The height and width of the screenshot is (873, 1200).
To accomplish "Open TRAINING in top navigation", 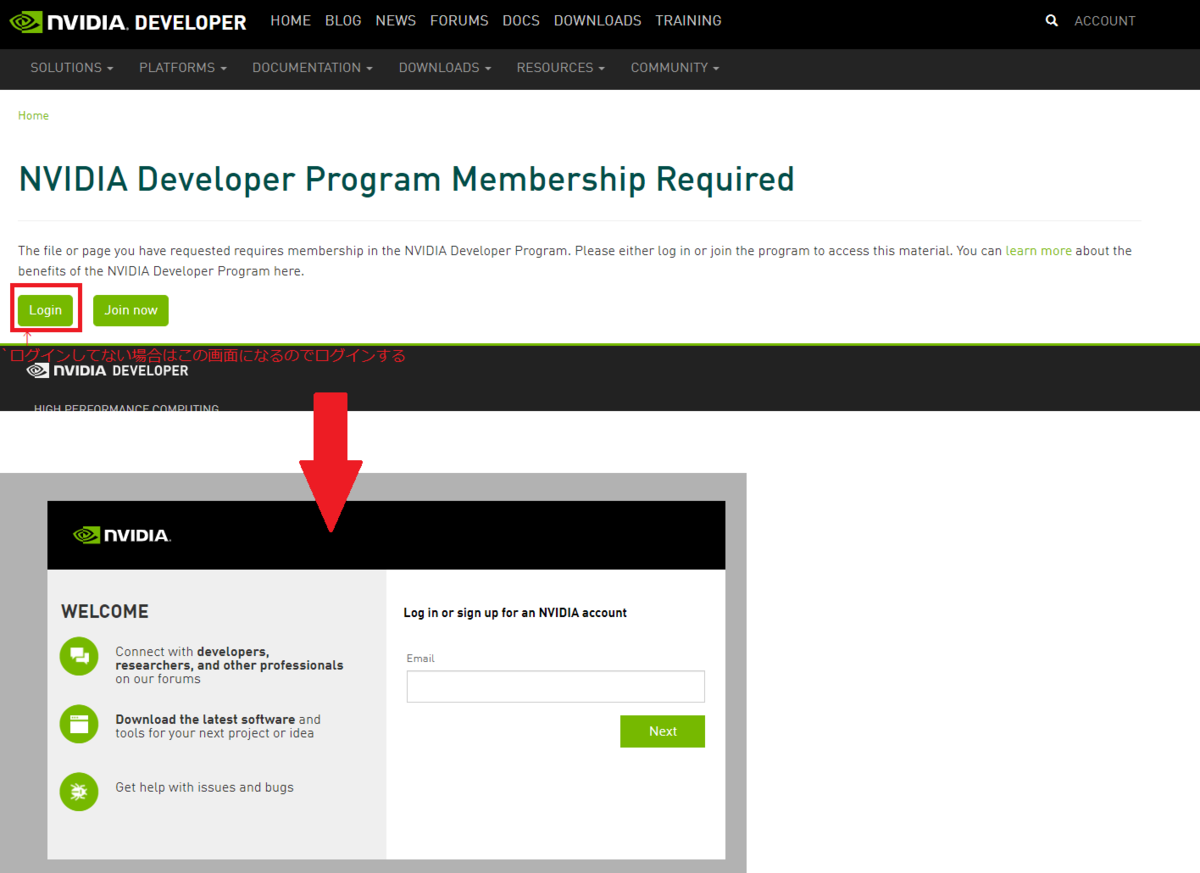I will pos(688,20).
